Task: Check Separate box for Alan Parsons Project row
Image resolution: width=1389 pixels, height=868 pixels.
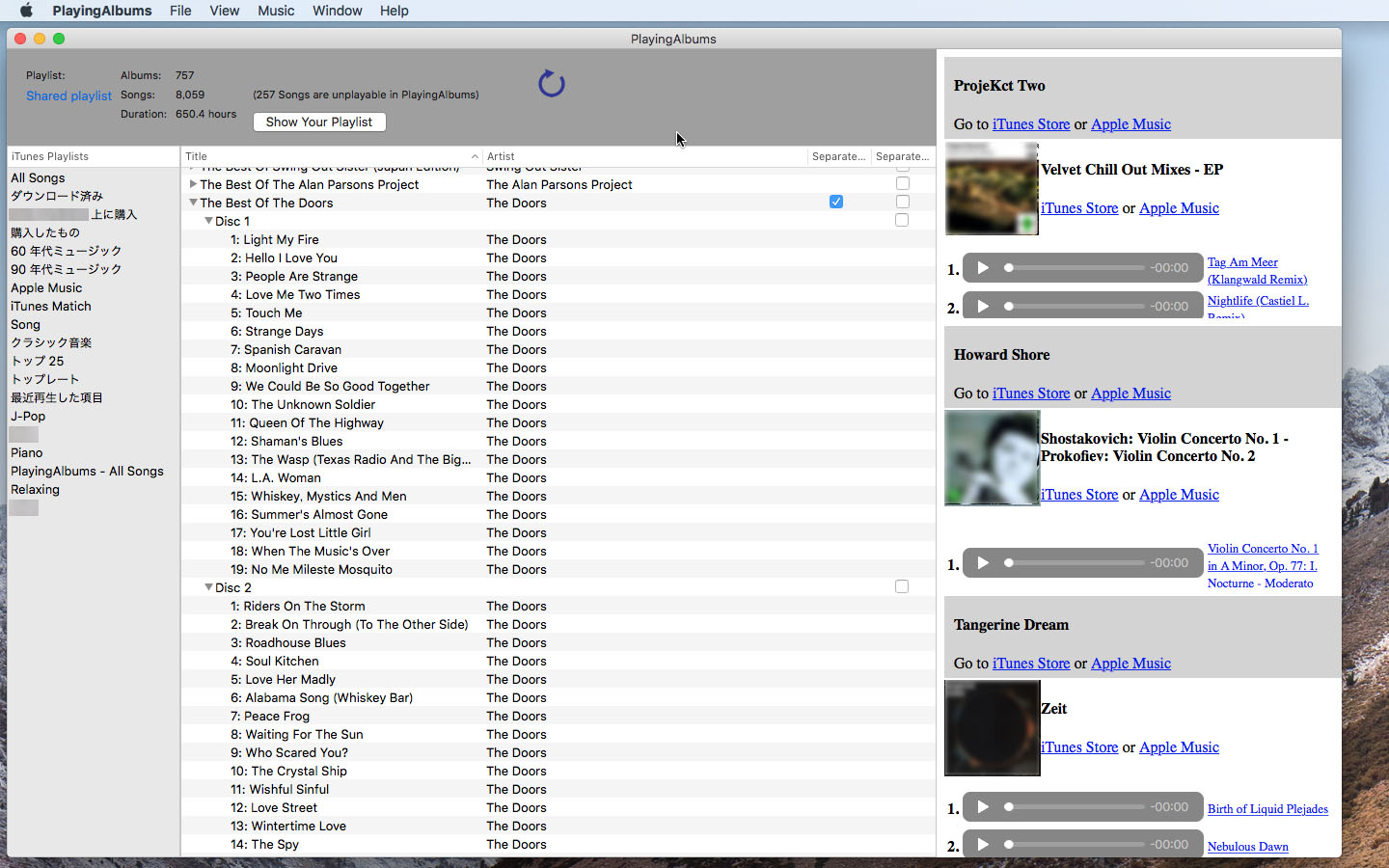Action: click(902, 183)
